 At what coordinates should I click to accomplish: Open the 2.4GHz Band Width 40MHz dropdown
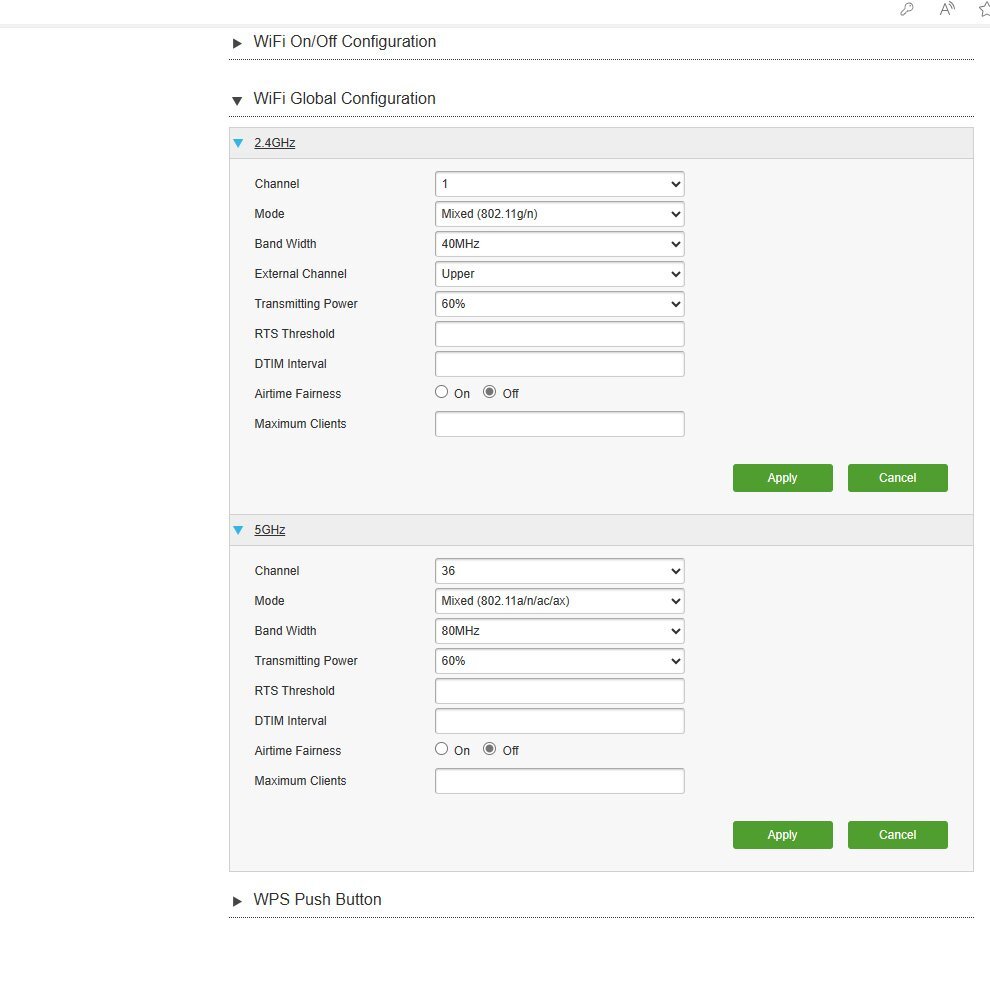point(559,244)
